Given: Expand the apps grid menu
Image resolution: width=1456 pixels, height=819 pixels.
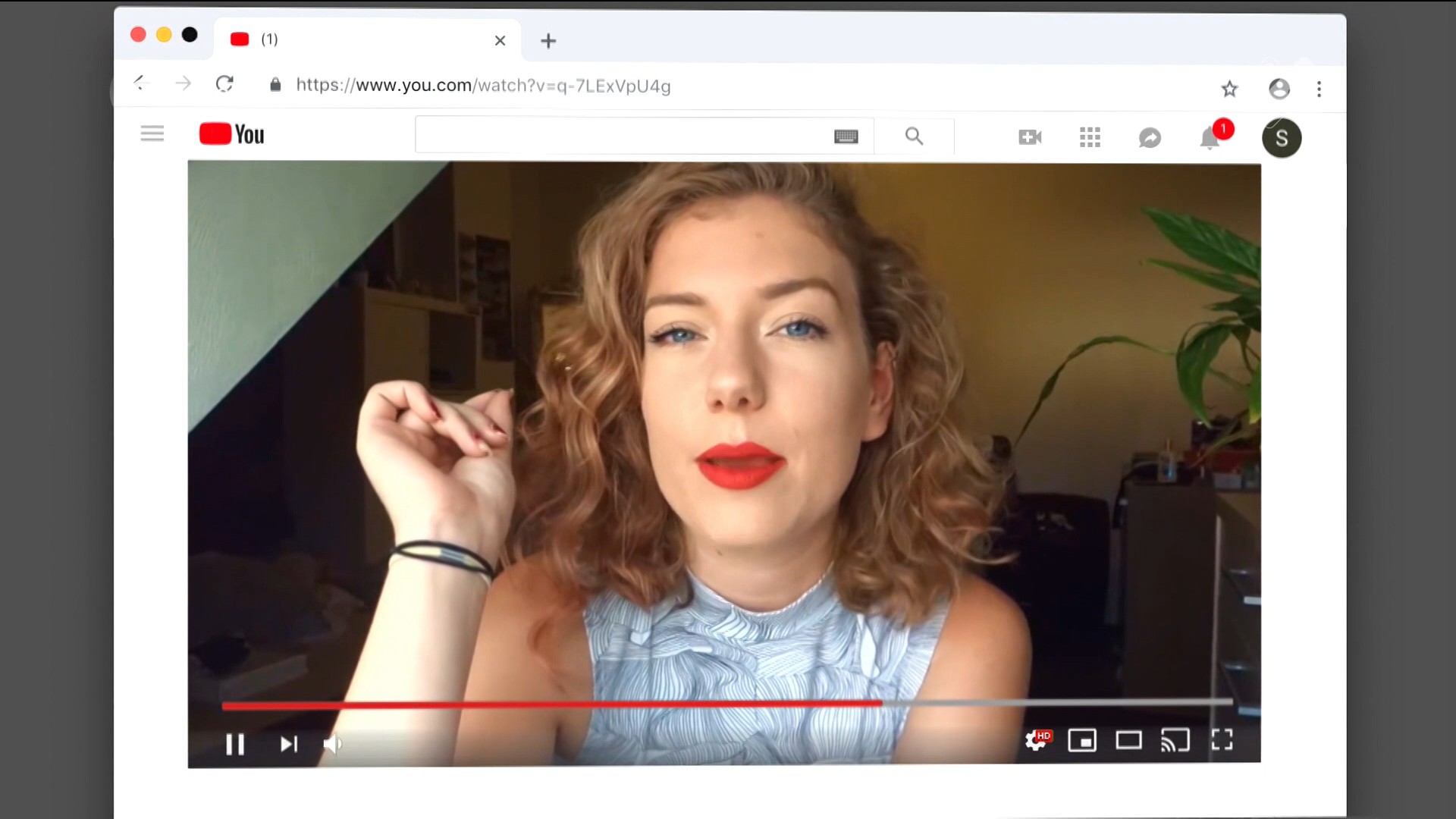Looking at the screenshot, I should 1090,137.
